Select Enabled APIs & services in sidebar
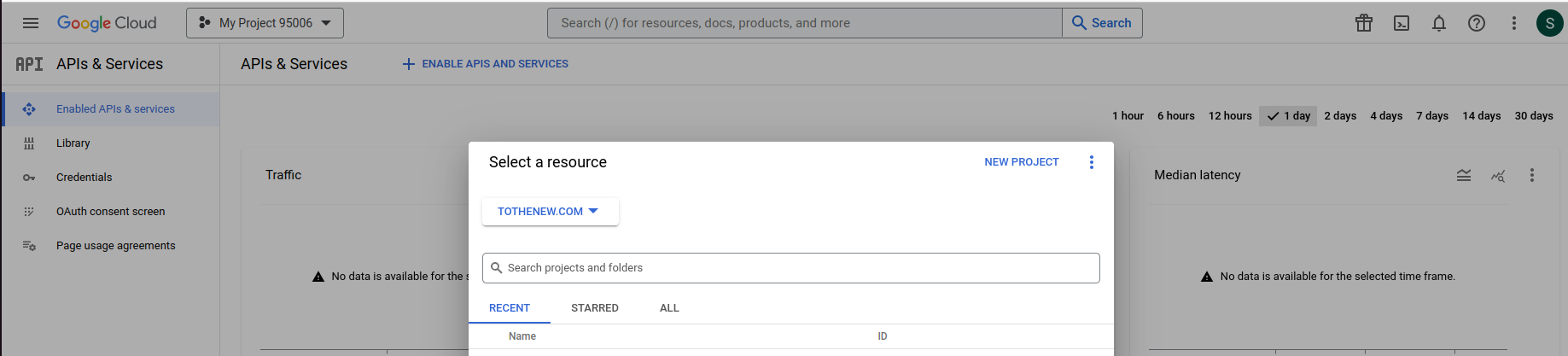 click(111, 109)
